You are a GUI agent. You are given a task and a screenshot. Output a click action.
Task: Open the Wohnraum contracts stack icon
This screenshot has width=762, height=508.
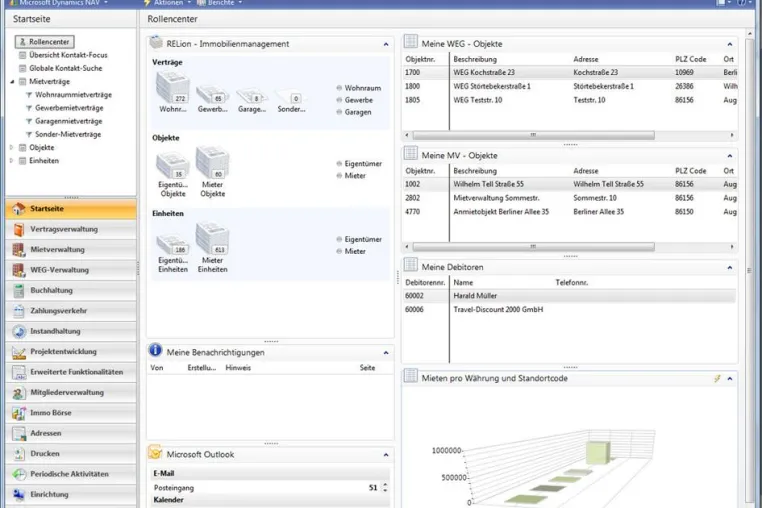[173, 88]
